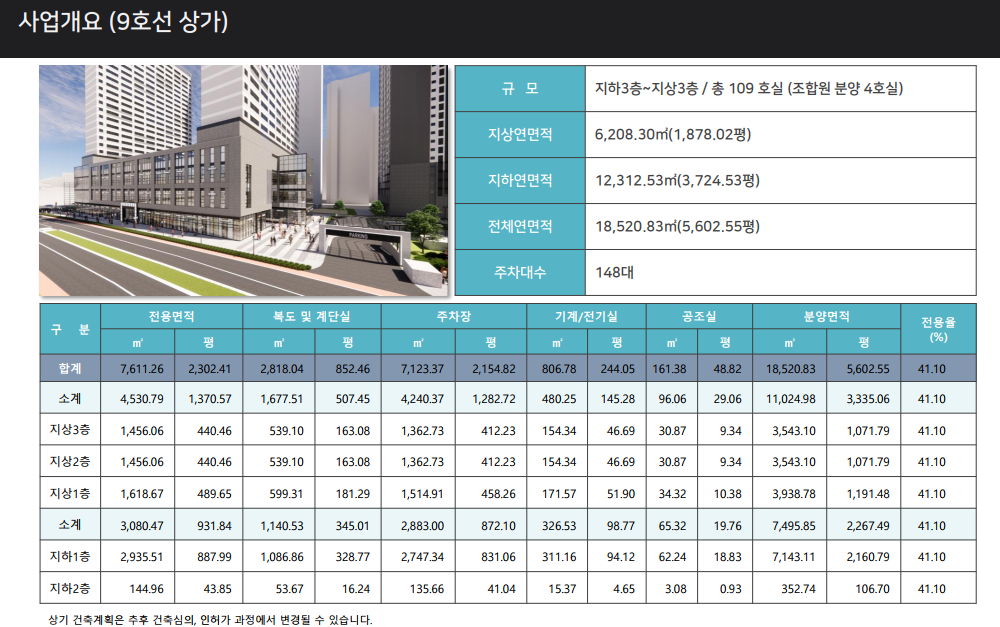
Task: Select '1,140.53' in second 소계 row
Action: 282,526
